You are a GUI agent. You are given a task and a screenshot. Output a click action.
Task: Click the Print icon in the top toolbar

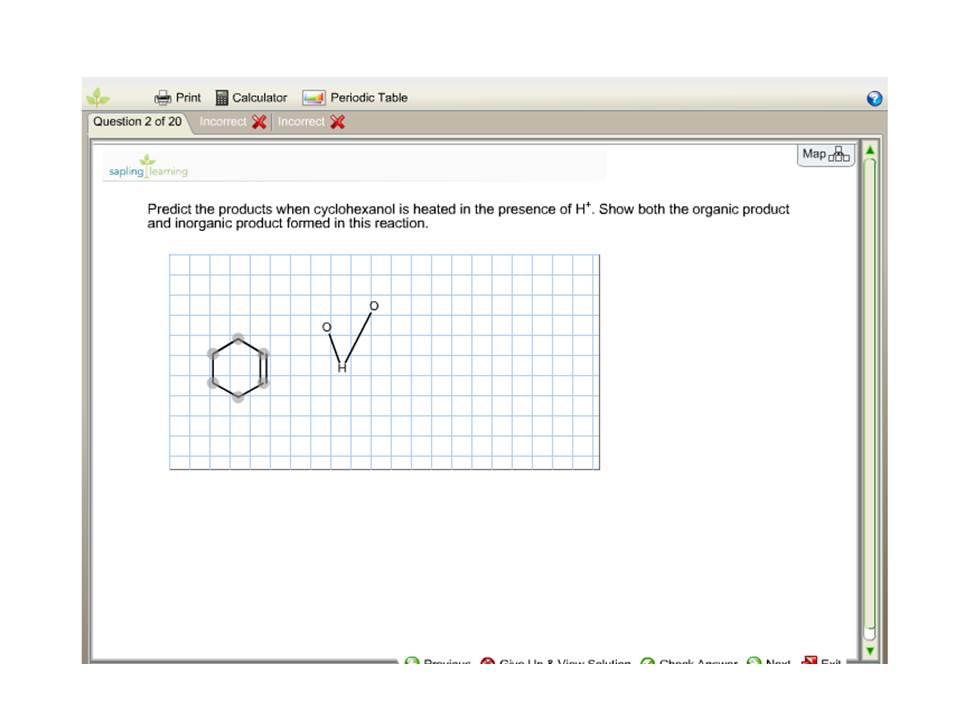click(162, 97)
